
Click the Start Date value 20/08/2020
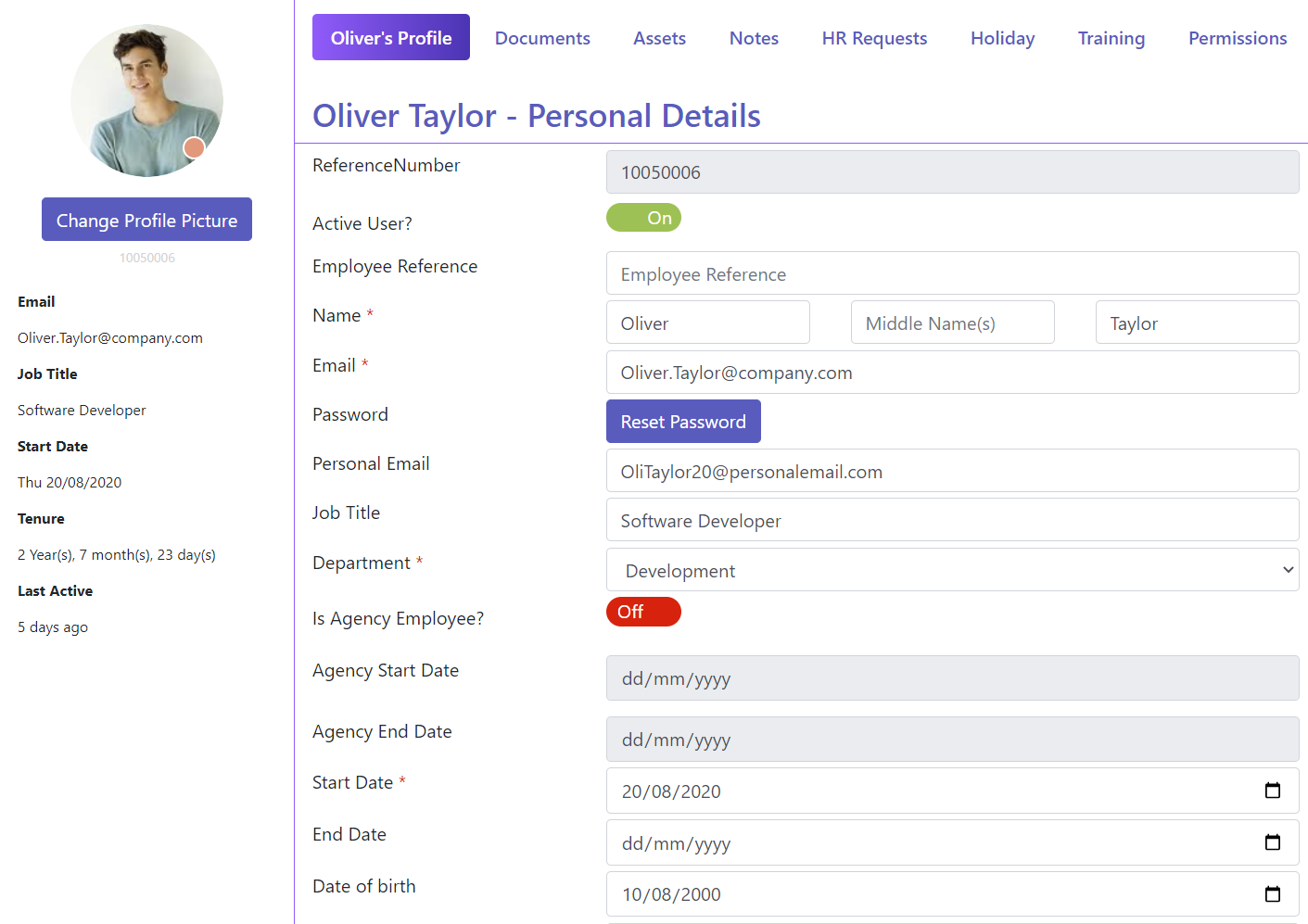click(671, 791)
